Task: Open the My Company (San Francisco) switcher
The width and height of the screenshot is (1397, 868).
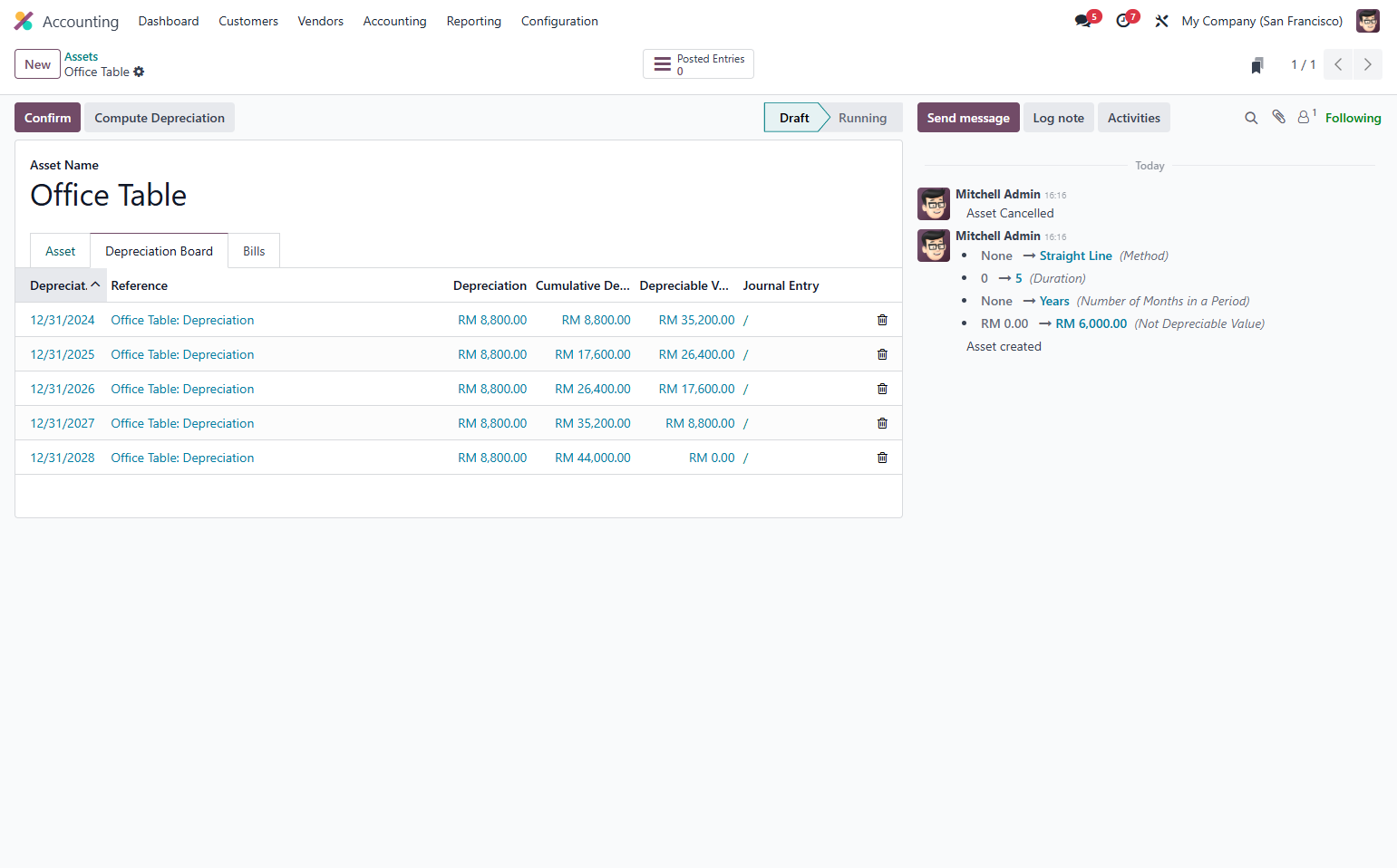Action: [x=1262, y=21]
